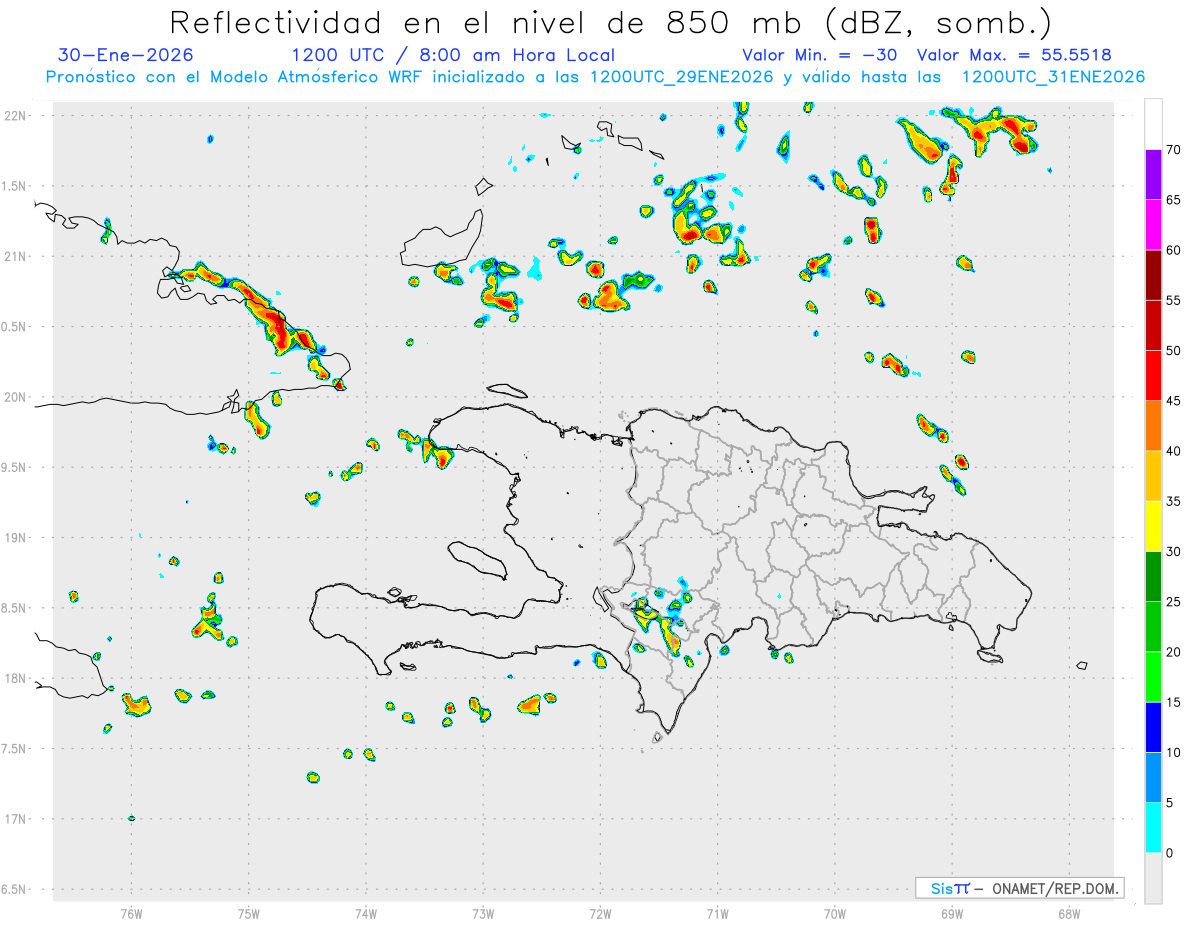This screenshot has width=1200, height=927.
Task: Click the '68W' longitude axis label
Action: 1069,914
